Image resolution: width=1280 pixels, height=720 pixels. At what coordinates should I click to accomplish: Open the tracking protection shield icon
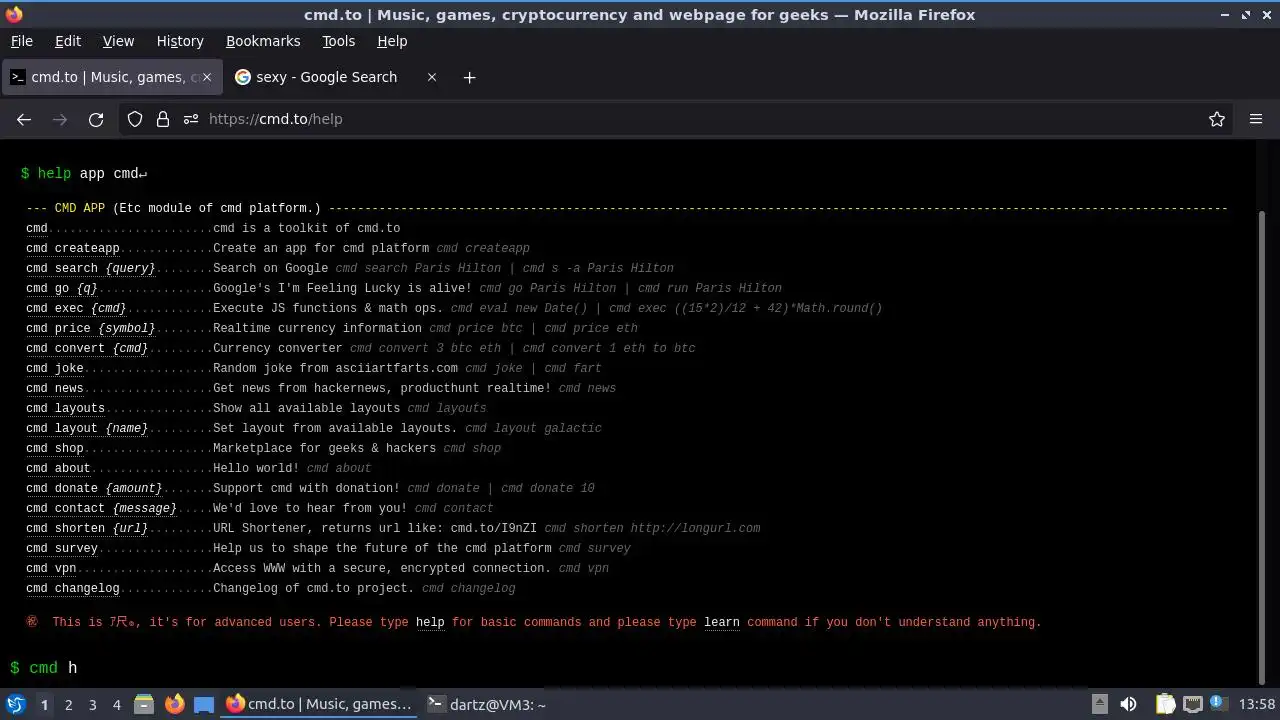click(135, 119)
